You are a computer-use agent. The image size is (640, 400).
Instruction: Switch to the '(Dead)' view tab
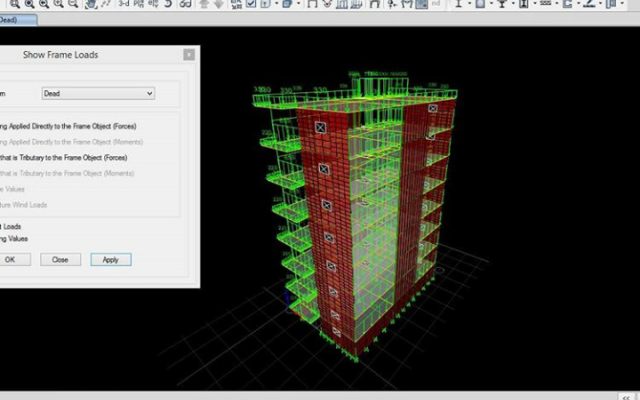click(18, 20)
